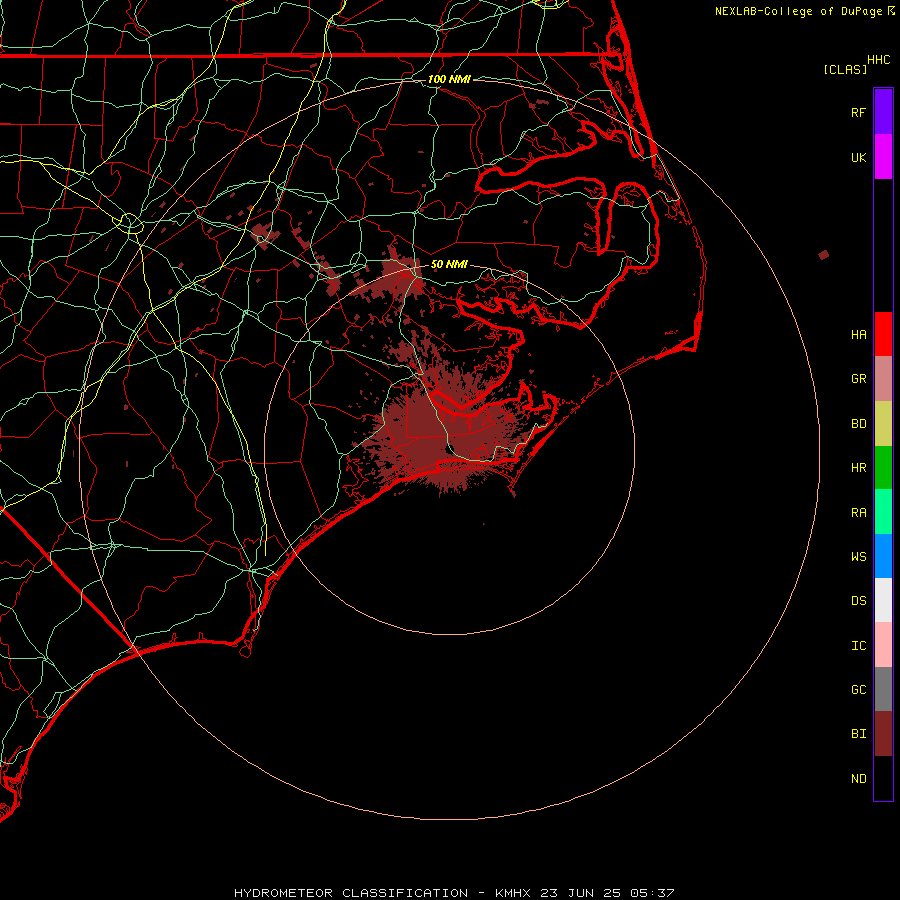Click the GR legend label
The width and height of the screenshot is (900, 900).
[x=858, y=379]
